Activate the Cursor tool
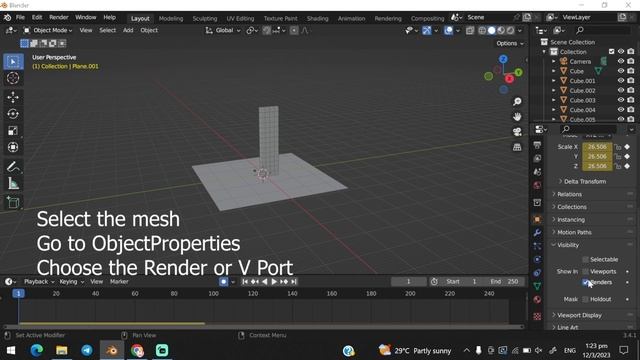 coord(13,78)
